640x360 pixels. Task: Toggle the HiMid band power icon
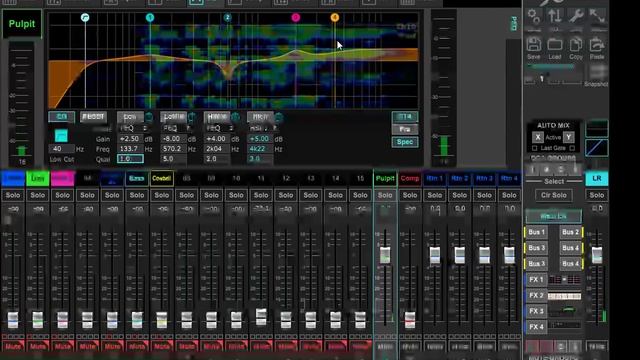click(236, 117)
